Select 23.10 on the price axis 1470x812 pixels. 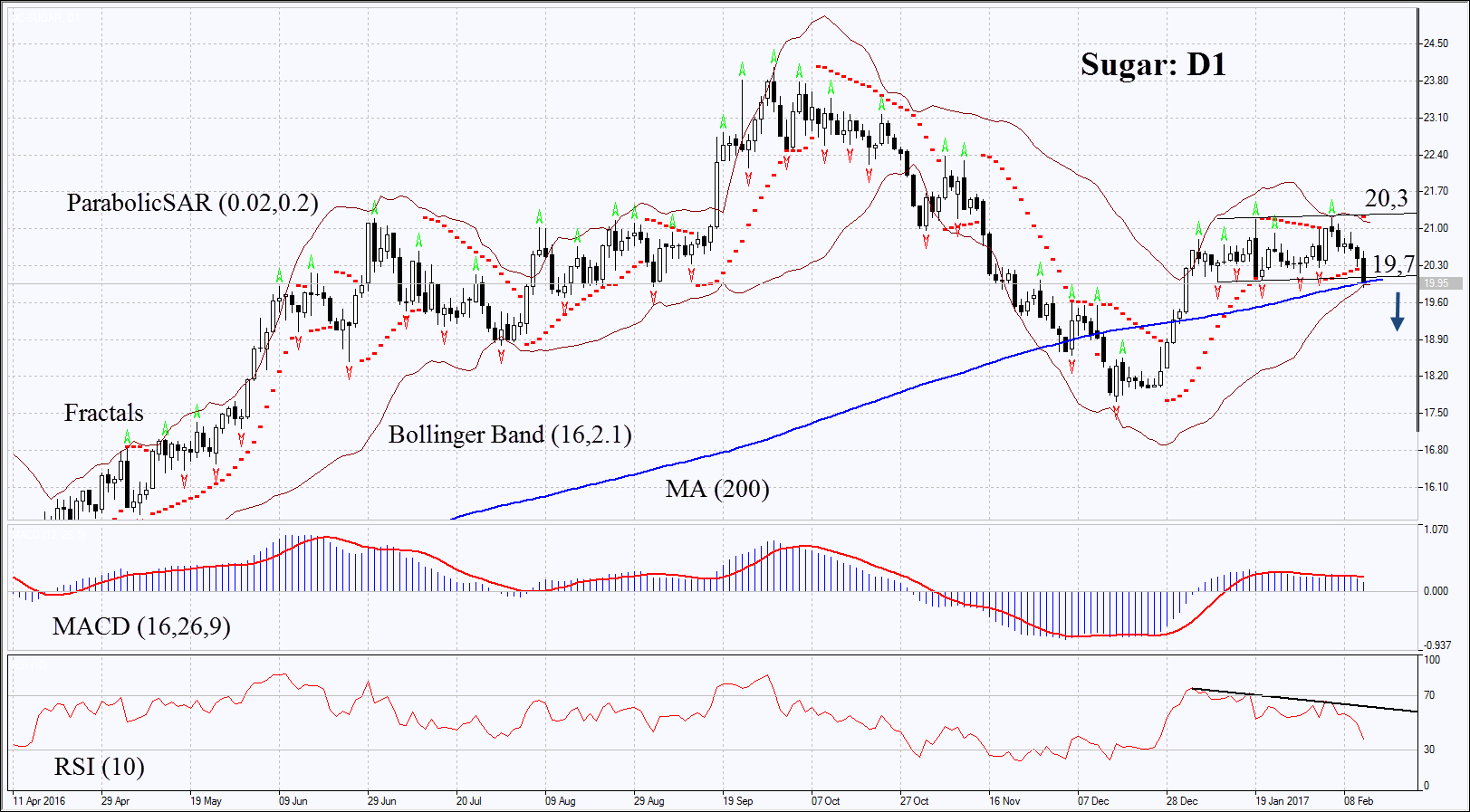[1436, 118]
